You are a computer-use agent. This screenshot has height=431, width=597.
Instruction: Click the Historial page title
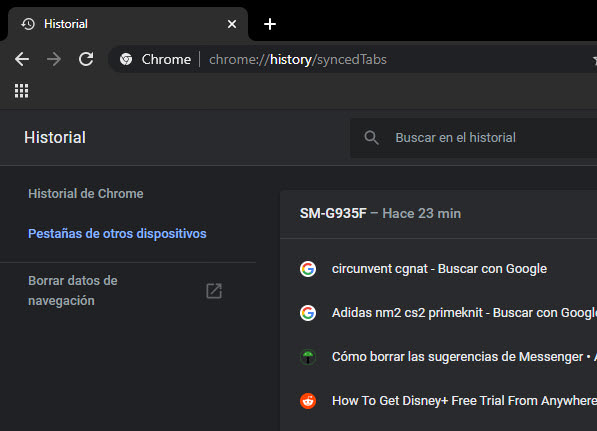coord(55,137)
